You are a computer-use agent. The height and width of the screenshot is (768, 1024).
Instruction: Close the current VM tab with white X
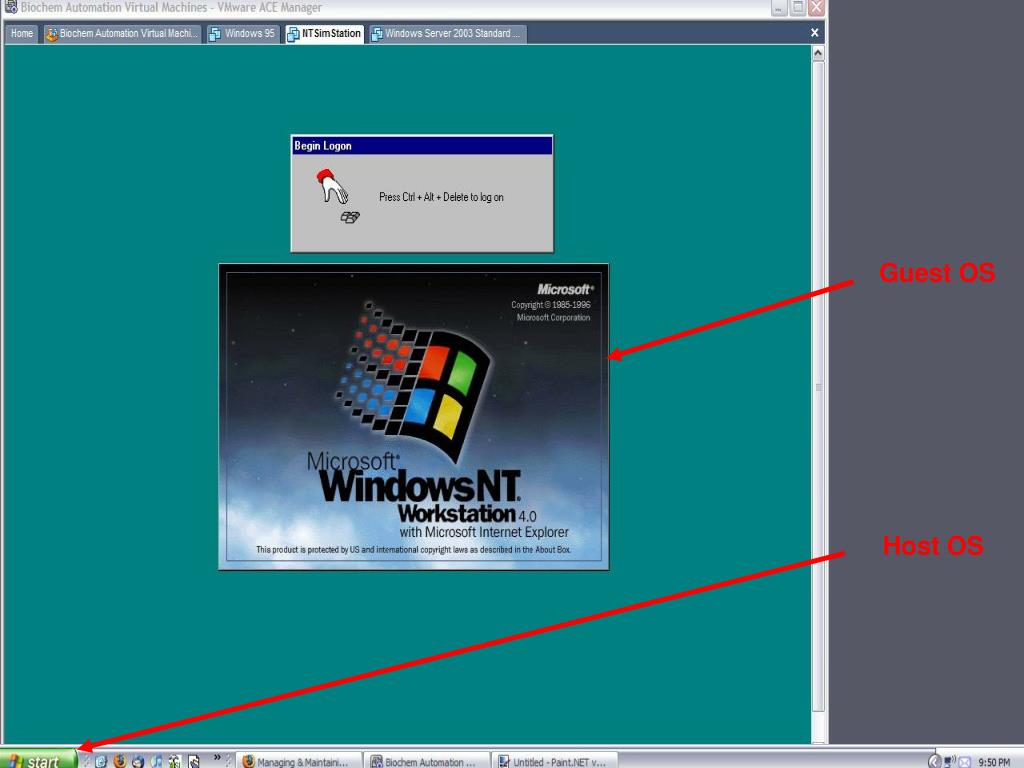(814, 33)
